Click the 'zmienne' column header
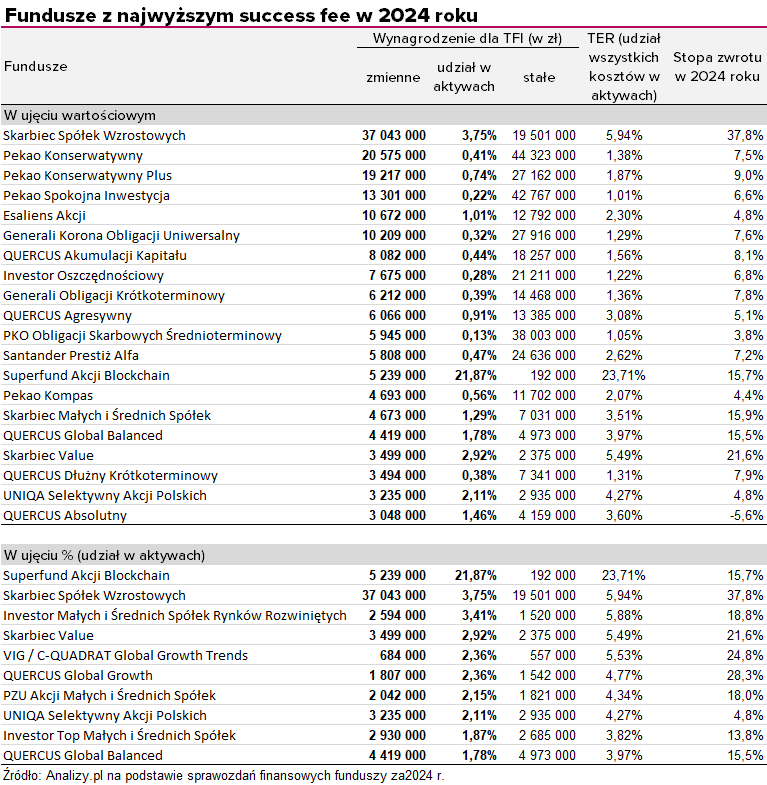The image size is (767, 785). click(x=393, y=77)
